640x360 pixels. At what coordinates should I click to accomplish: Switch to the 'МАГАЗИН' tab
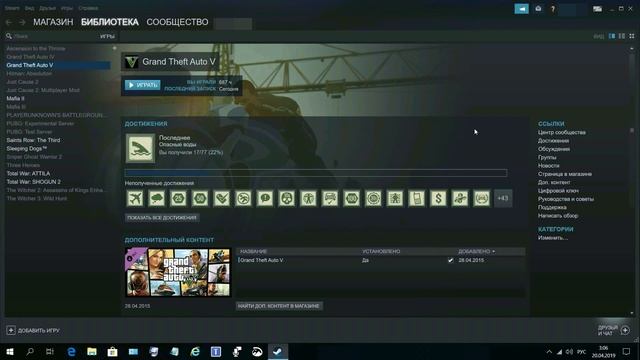click(53, 22)
